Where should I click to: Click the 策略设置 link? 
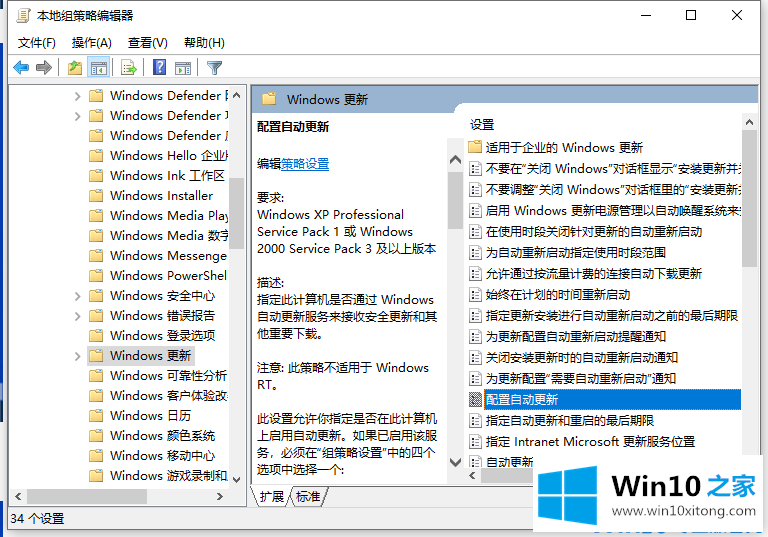(305, 164)
